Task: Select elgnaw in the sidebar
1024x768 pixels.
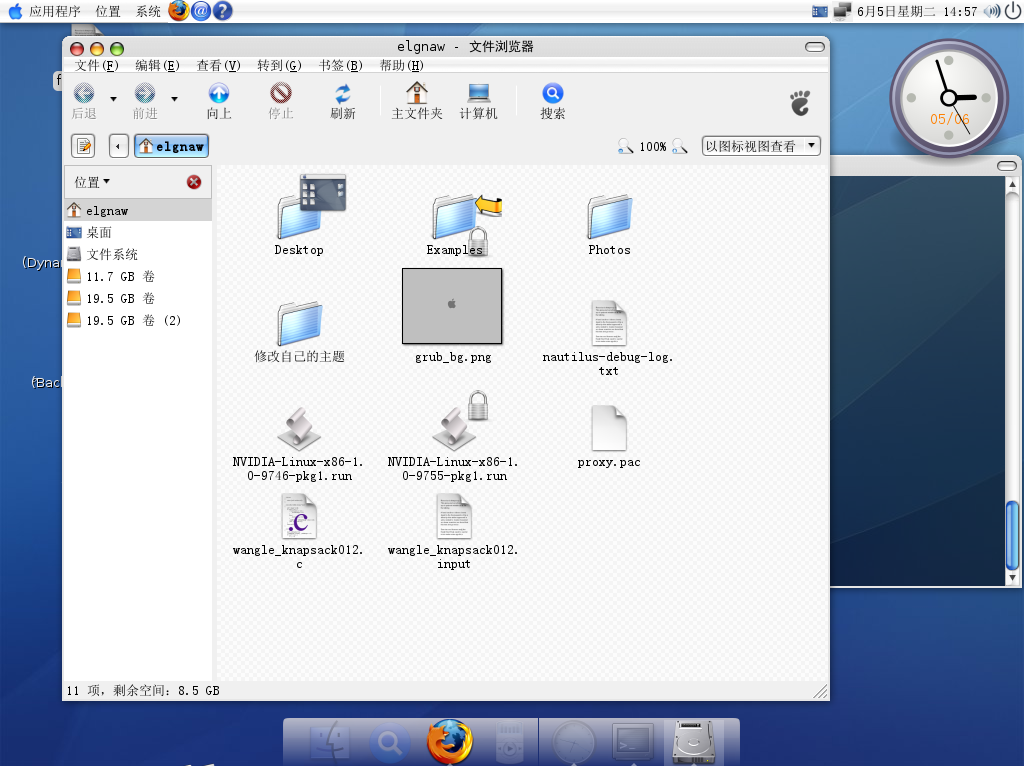Action: [138, 211]
